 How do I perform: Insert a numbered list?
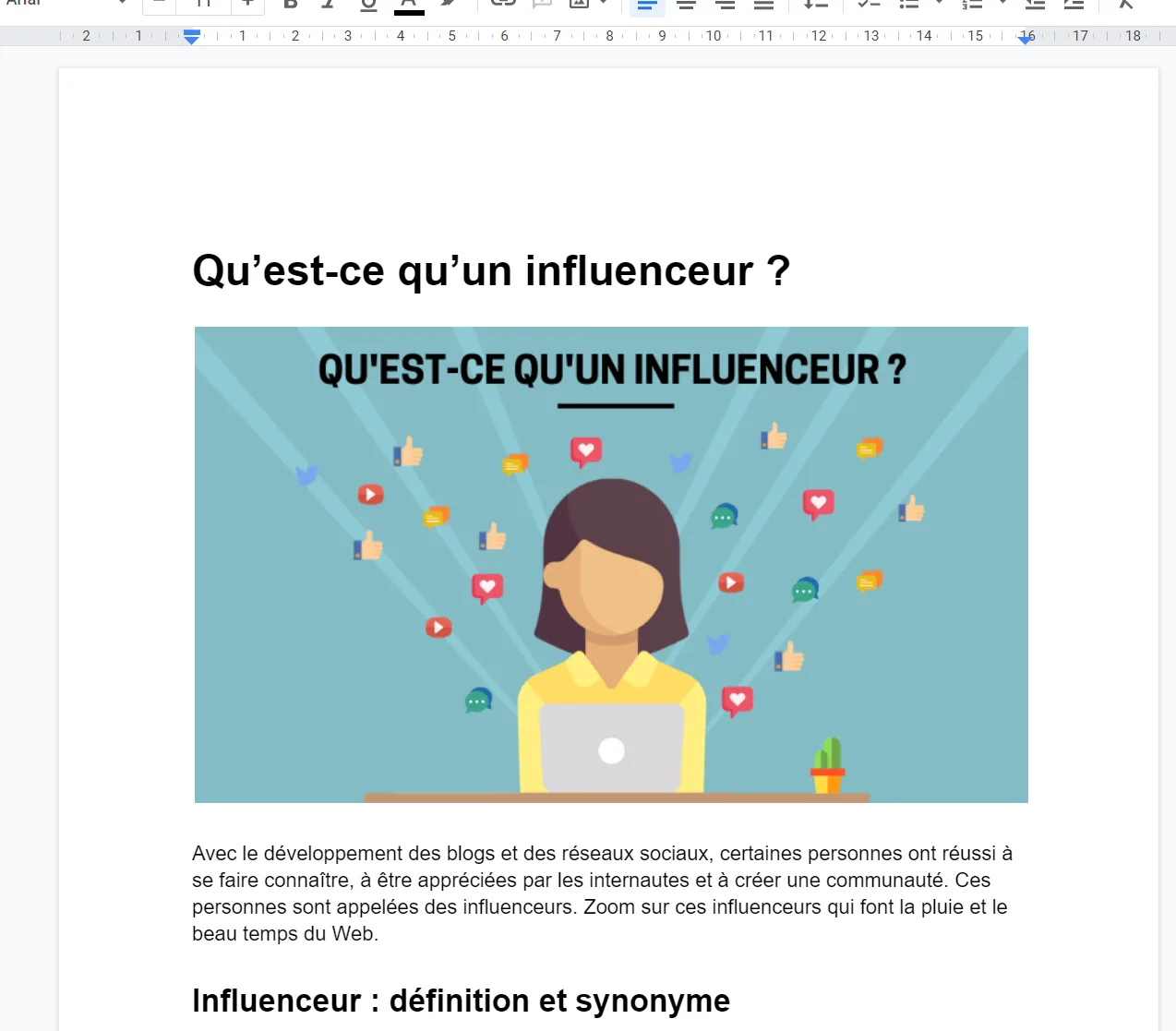[x=972, y=5]
